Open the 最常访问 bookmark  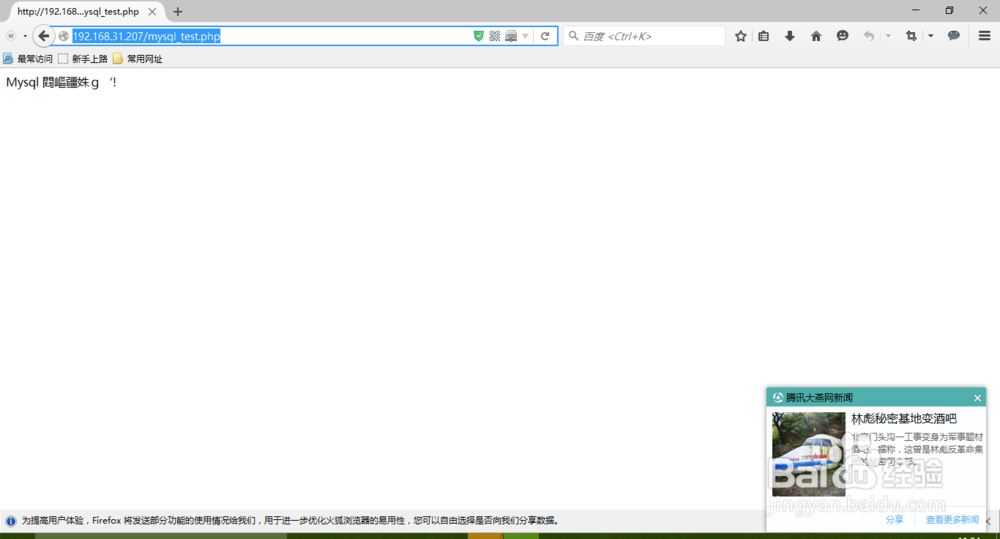(28, 59)
